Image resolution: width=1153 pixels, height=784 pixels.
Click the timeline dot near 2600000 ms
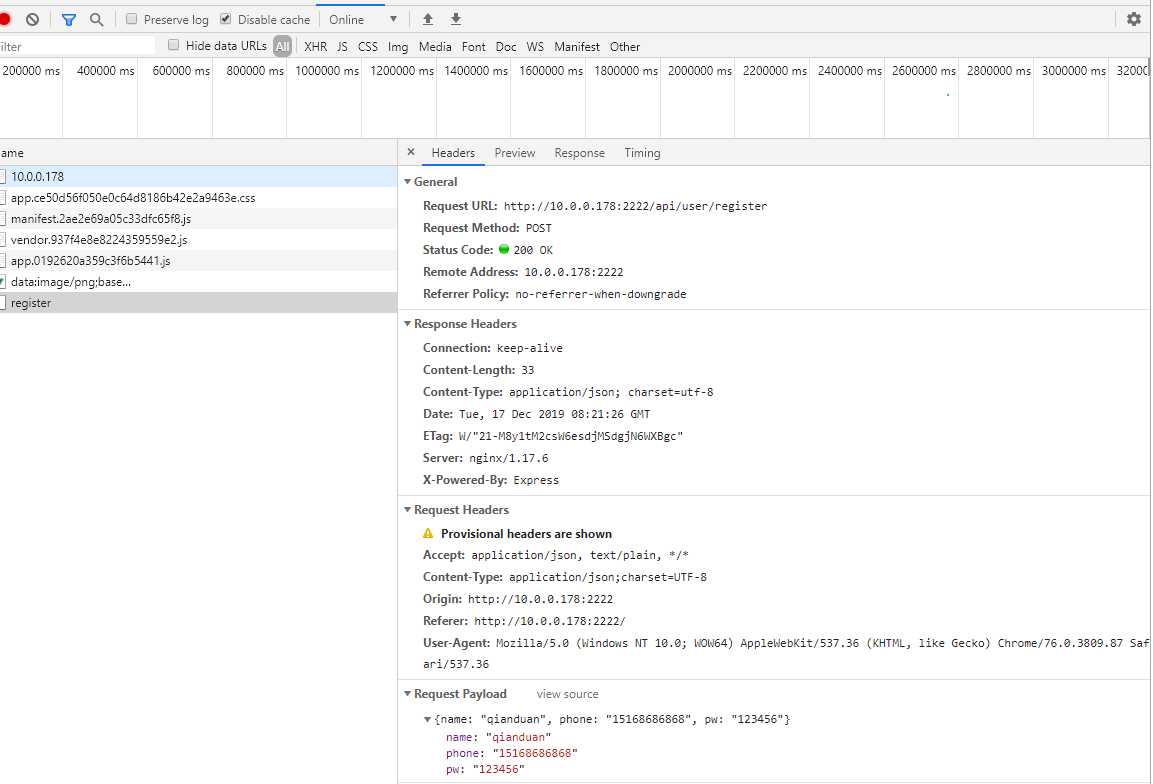(x=948, y=95)
